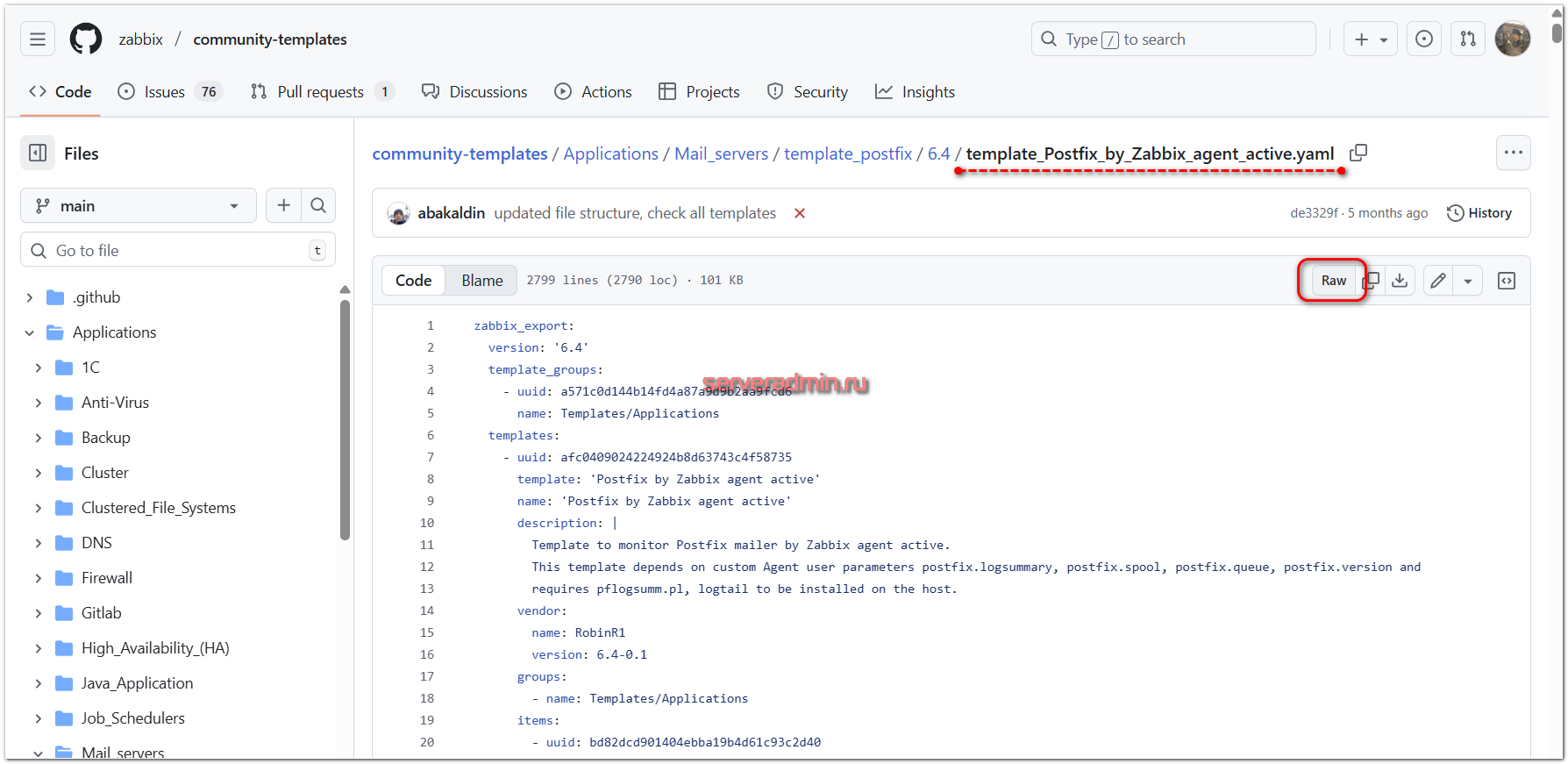Open the issues inbox icon in header

tap(1424, 39)
